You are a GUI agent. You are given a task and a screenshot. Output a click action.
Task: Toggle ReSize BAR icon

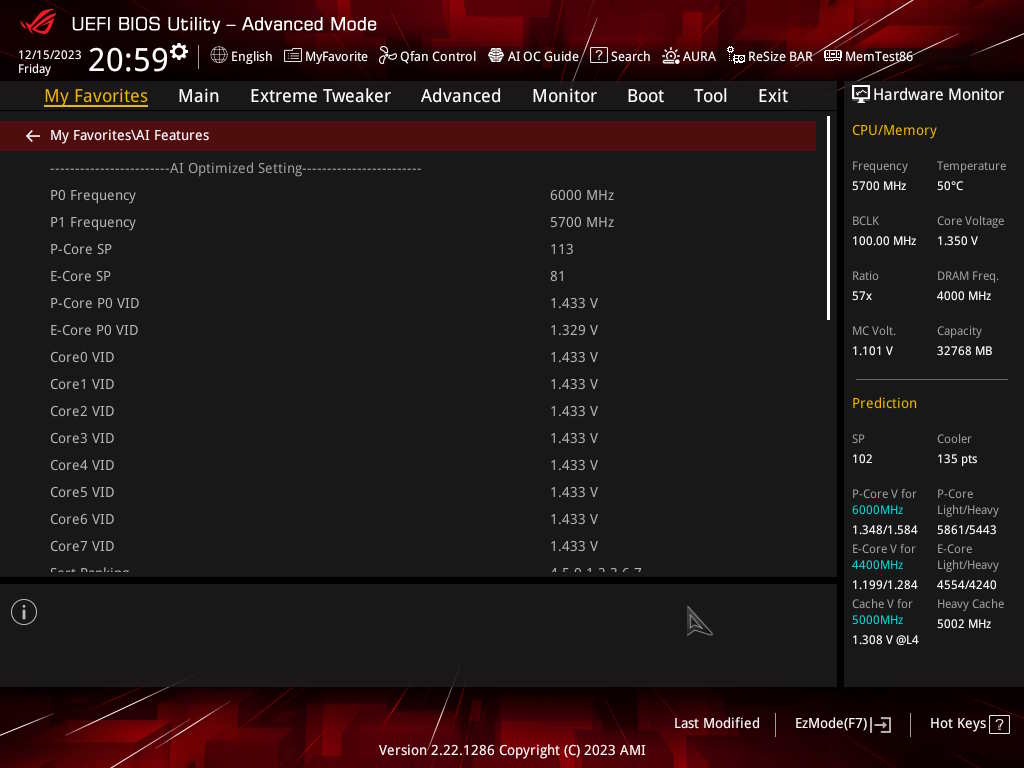point(736,56)
